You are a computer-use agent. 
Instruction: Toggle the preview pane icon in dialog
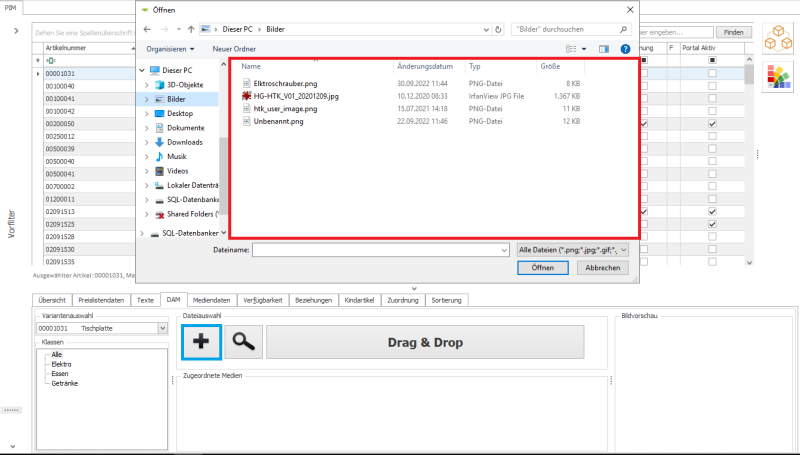pos(603,48)
